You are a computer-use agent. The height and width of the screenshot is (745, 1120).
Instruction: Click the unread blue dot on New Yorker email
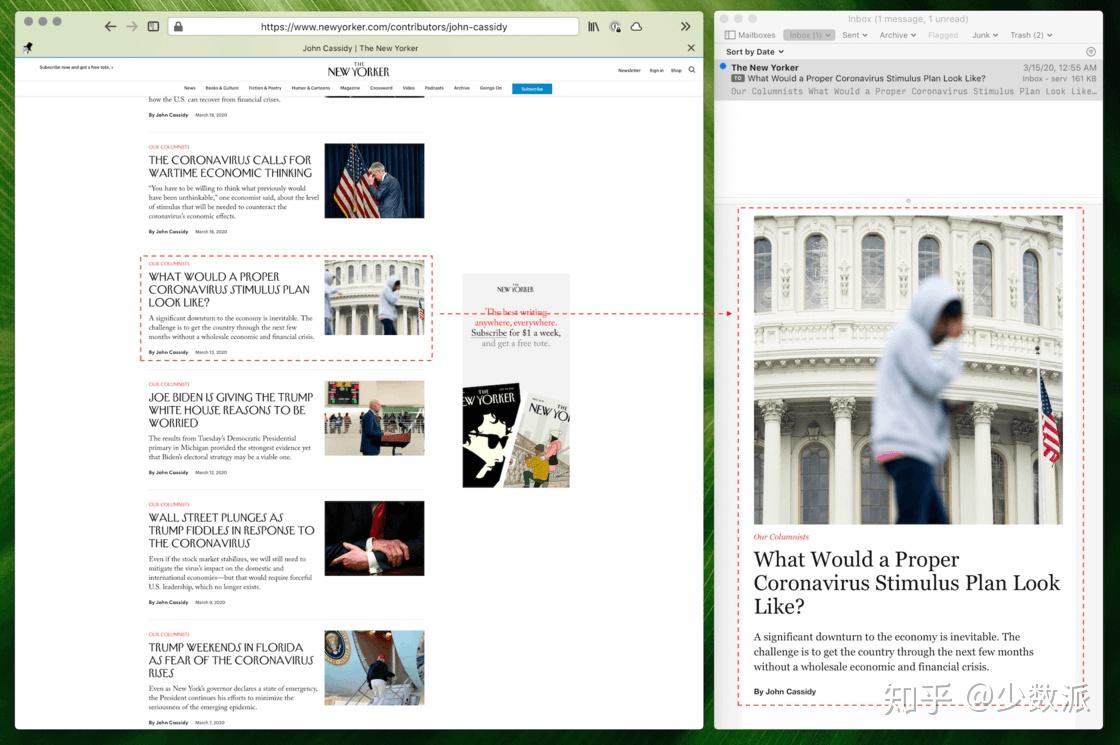coord(723,66)
